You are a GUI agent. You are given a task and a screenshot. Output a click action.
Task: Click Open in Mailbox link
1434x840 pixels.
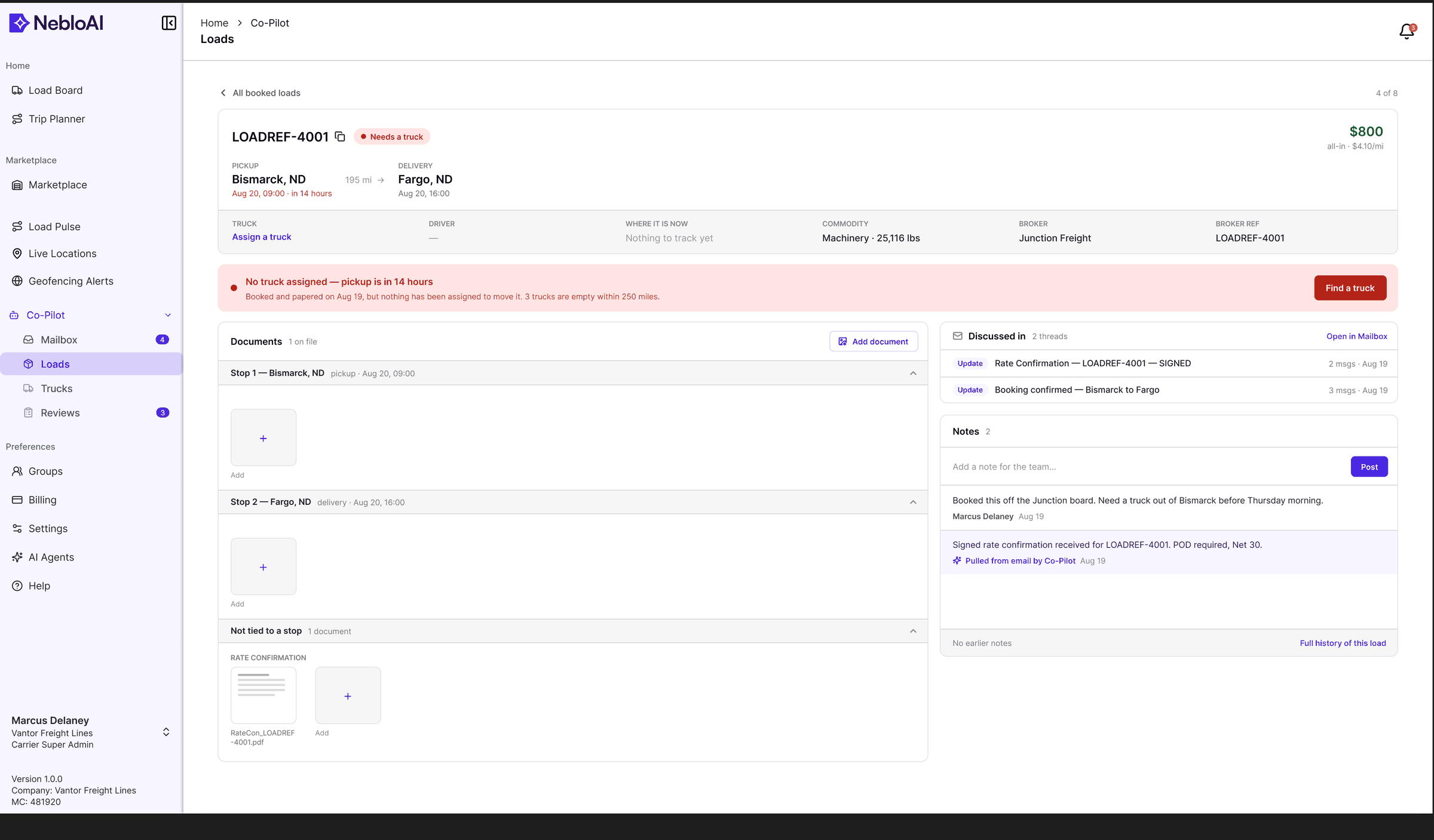click(x=1356, y=336)
